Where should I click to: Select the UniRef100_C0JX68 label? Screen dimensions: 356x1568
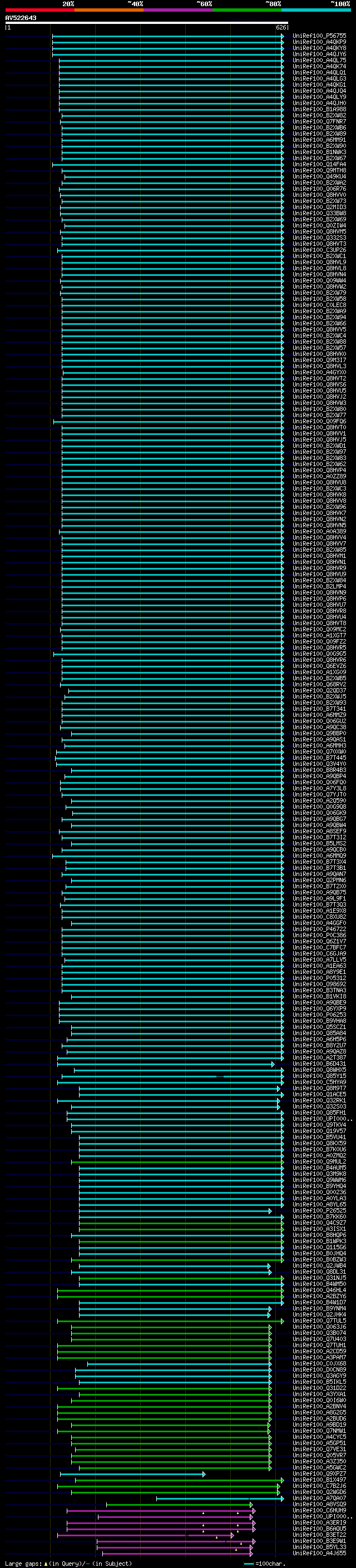point(319,1364)
